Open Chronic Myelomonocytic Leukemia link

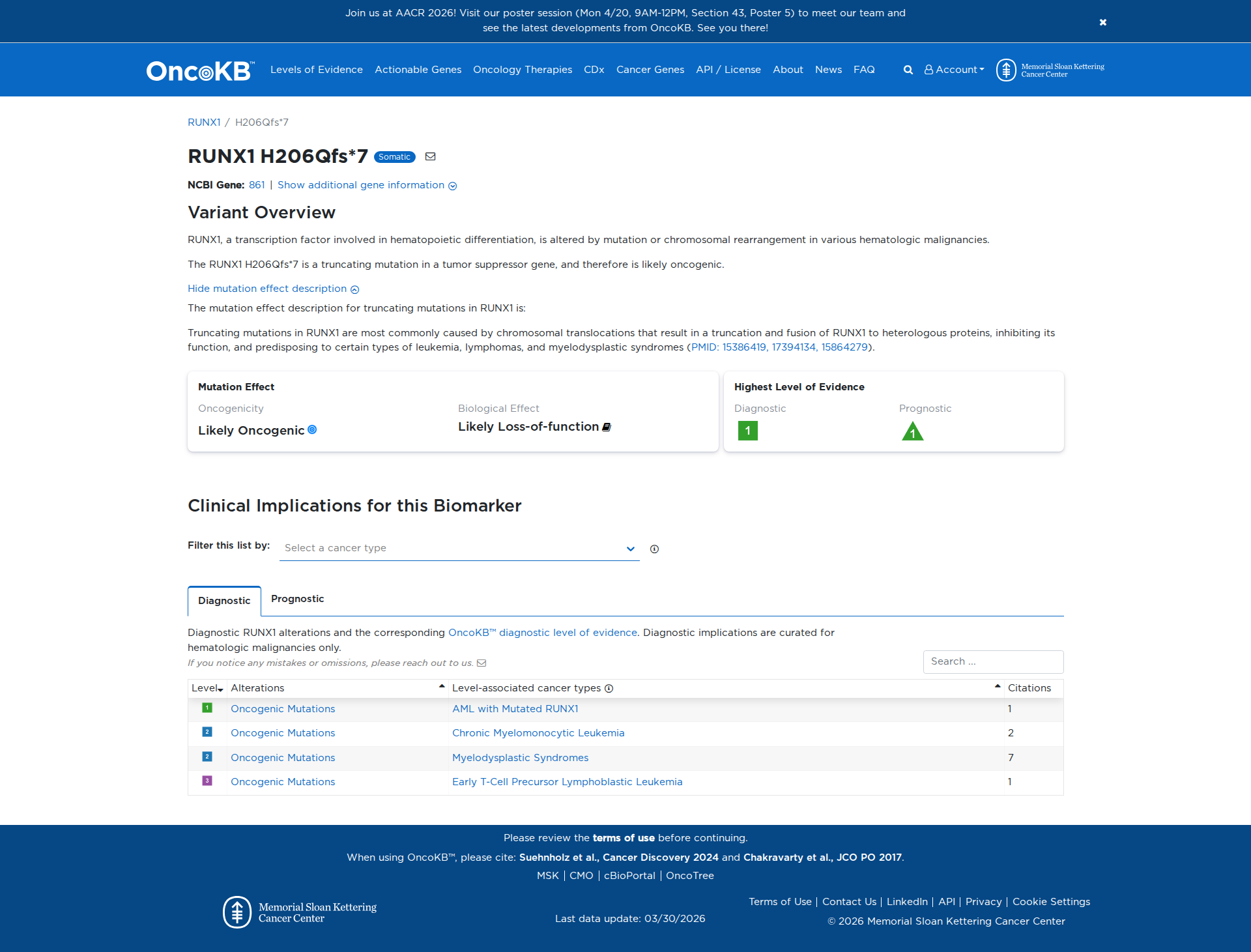(x=538, y=733)
